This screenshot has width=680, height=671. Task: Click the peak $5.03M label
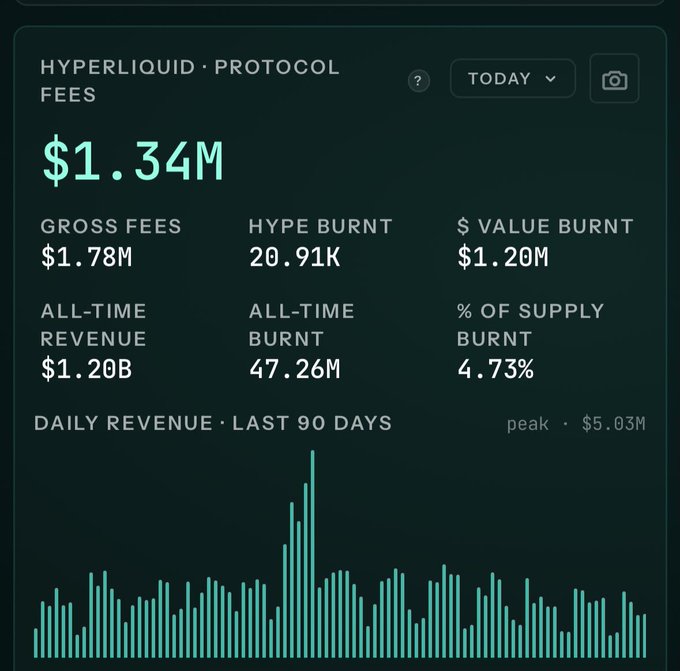tap(576, 424)
